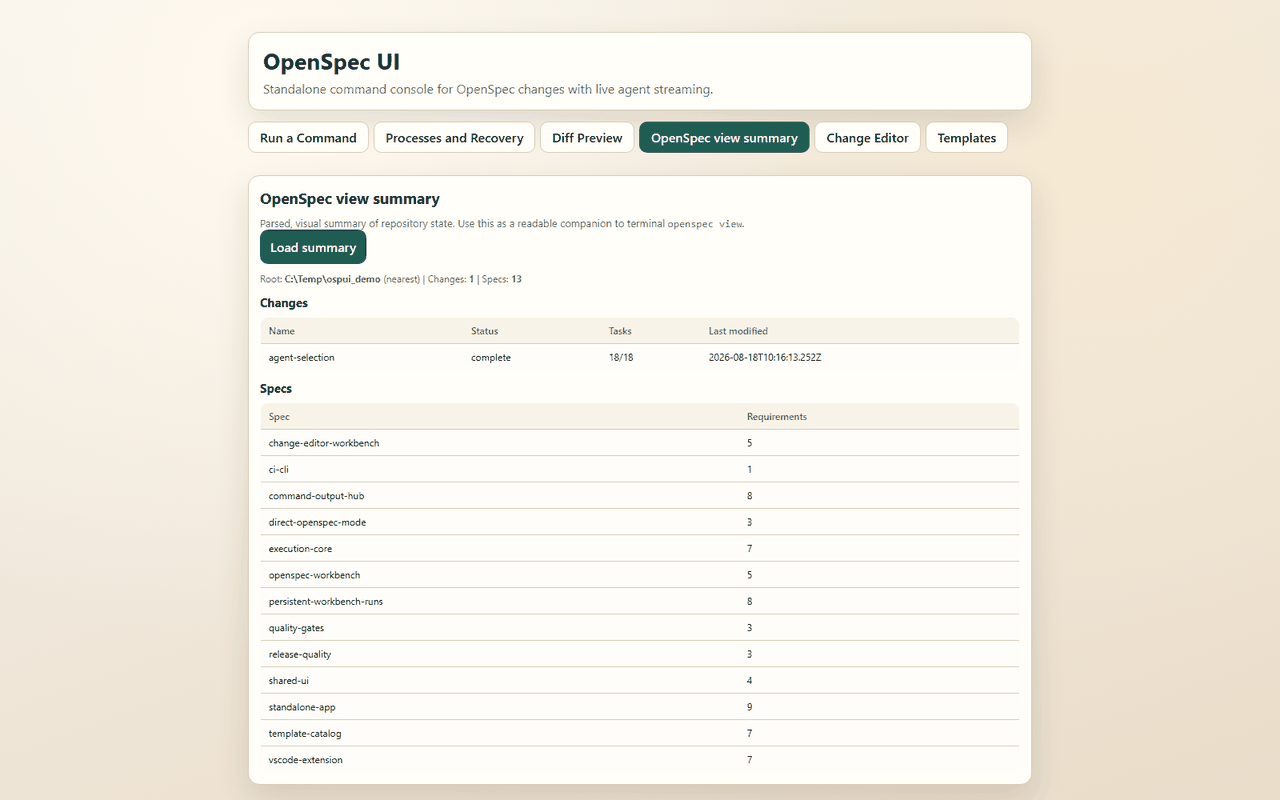1280x800 pixels.
Task: Click the Requirements column header
Action: click(x=777, y=417)
